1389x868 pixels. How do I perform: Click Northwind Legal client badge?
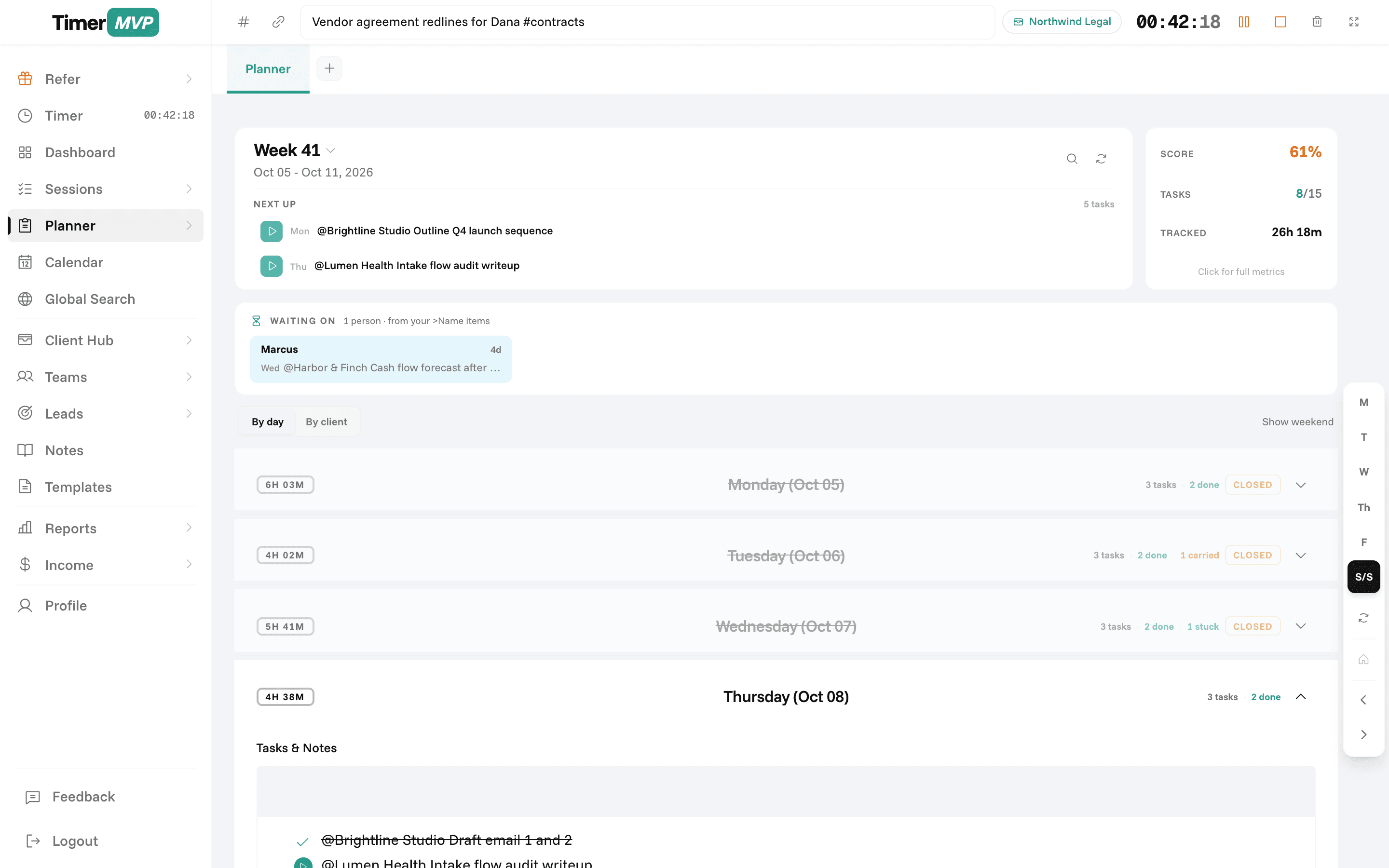(x=1062, y=22)
